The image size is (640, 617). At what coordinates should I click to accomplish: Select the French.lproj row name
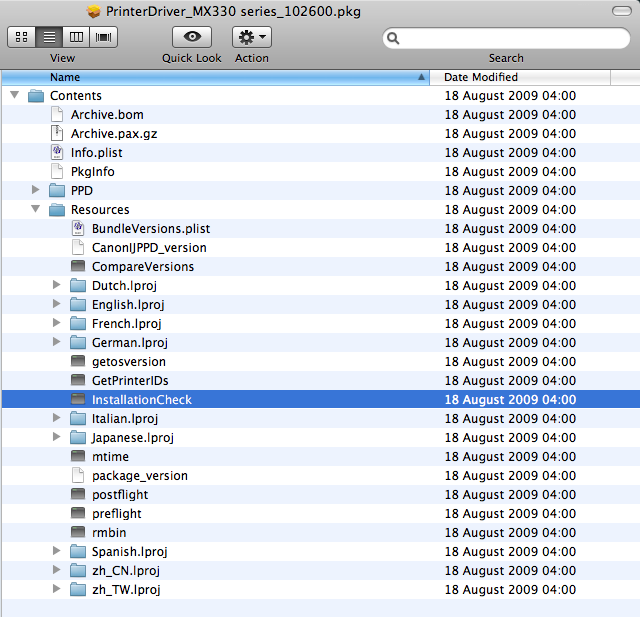127,324
